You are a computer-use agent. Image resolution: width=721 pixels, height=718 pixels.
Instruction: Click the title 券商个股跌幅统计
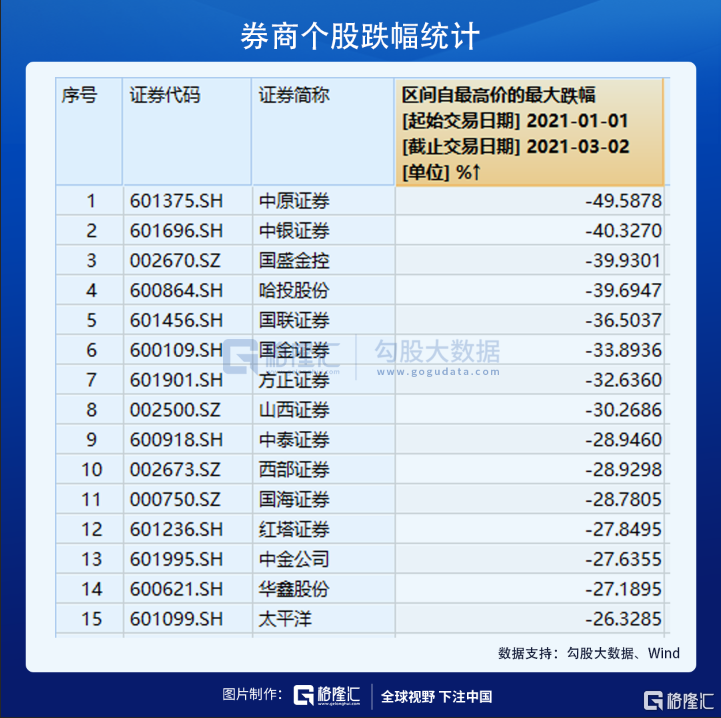click(360, 36)
